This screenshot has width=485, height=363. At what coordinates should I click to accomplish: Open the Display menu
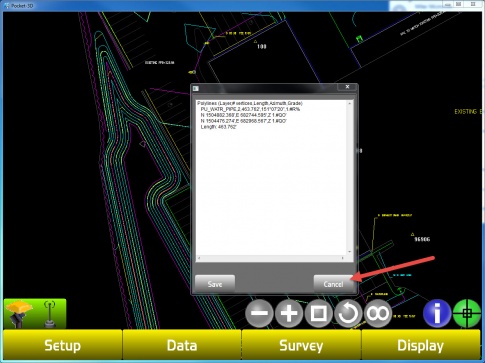coord(421,345)
